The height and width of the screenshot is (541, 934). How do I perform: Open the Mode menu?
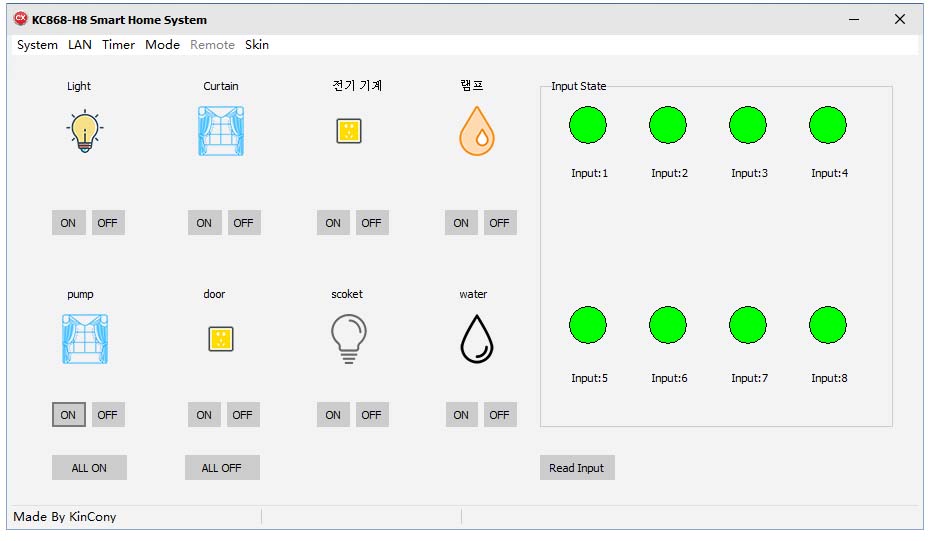pos(162,45)
